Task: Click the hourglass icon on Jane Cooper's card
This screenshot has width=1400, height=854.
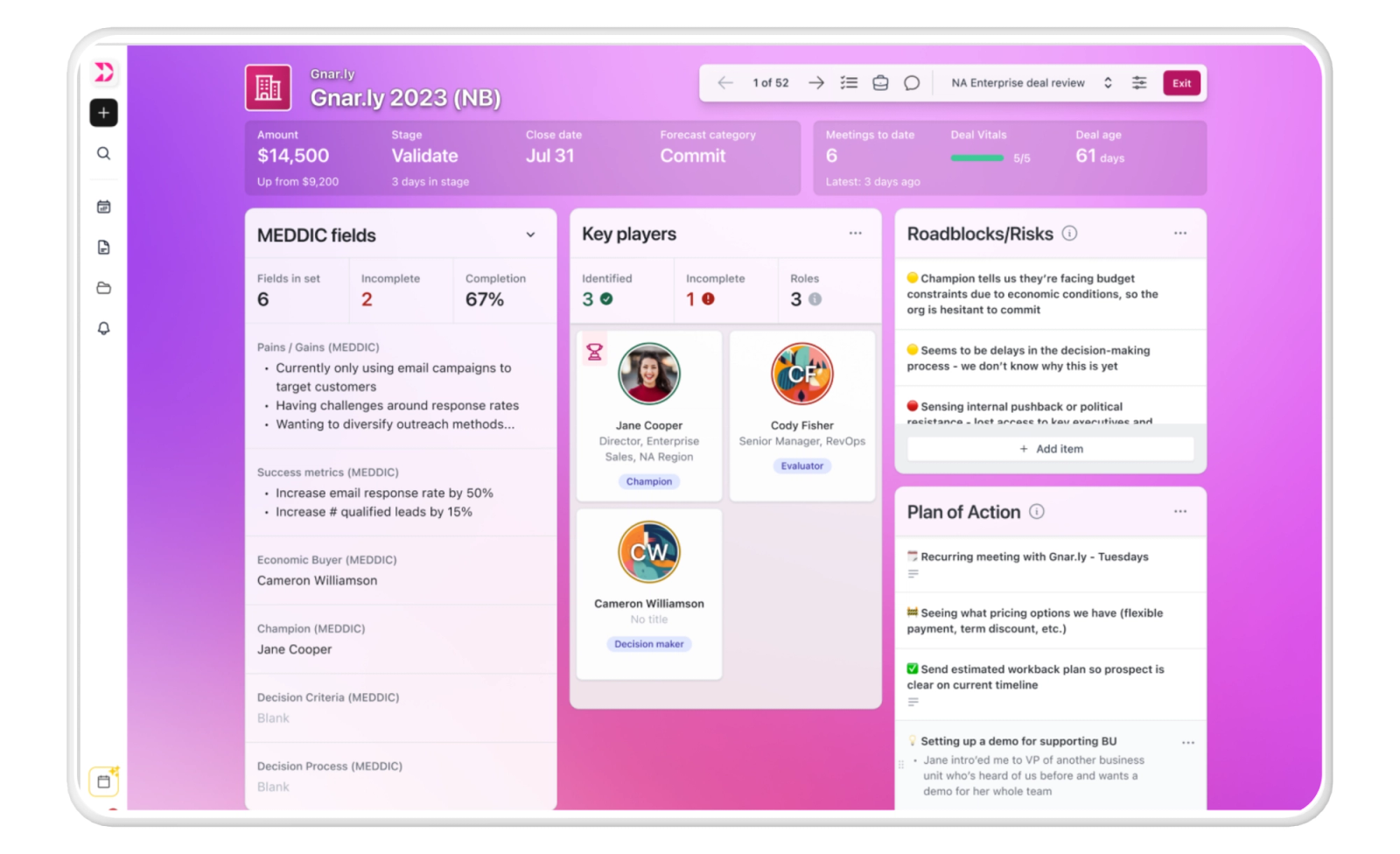Action: [595, 352]
